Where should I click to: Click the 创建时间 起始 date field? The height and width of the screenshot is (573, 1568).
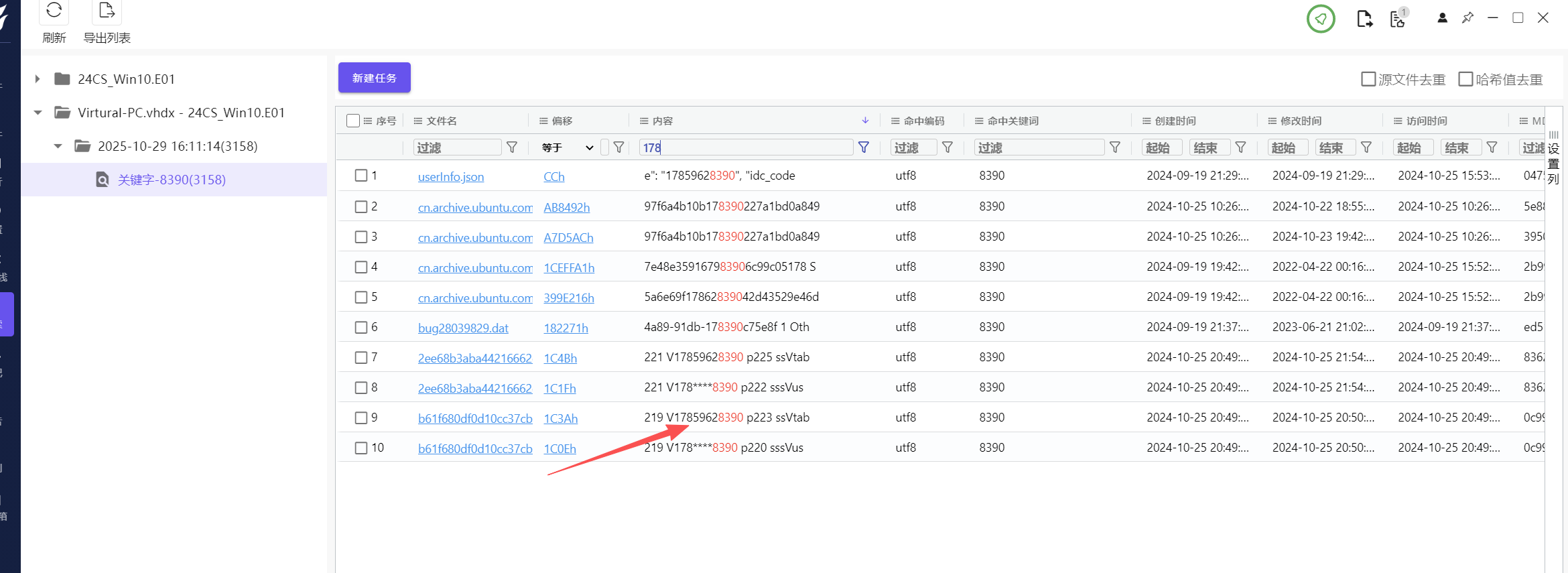click(1162, 147)
